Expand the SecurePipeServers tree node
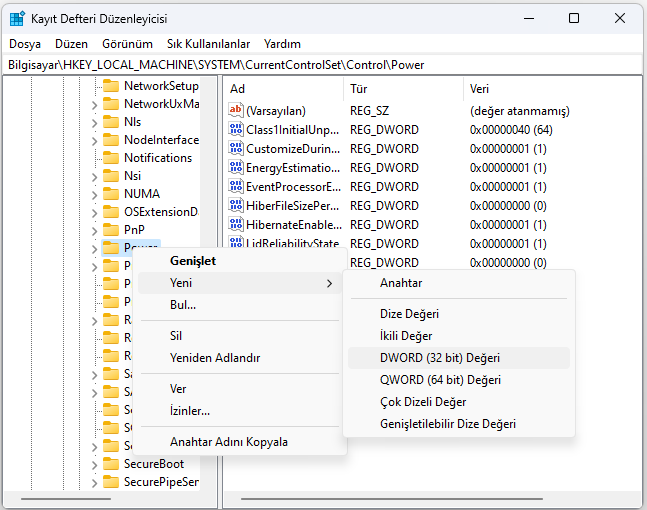Viewport: 647px width, 510px height. click(94, 482)
